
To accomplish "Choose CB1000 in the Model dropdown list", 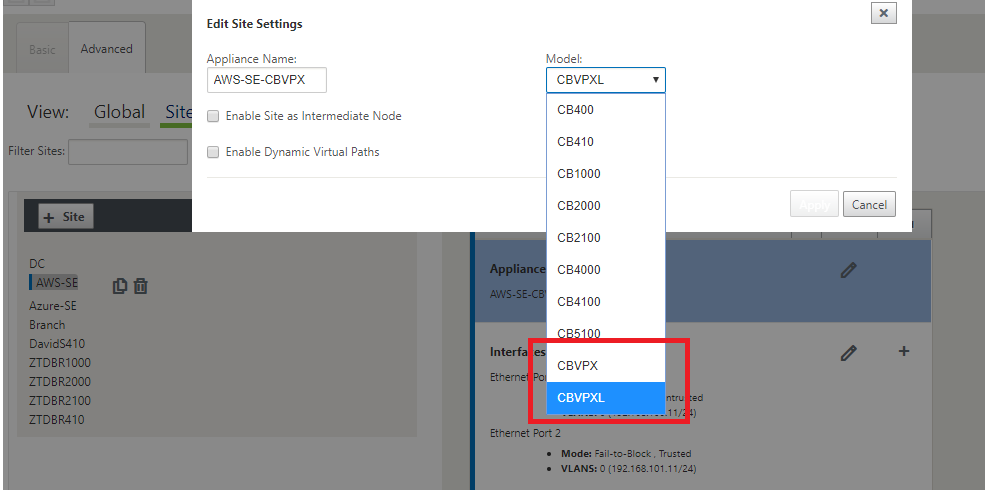I will [x=606, y=174].
